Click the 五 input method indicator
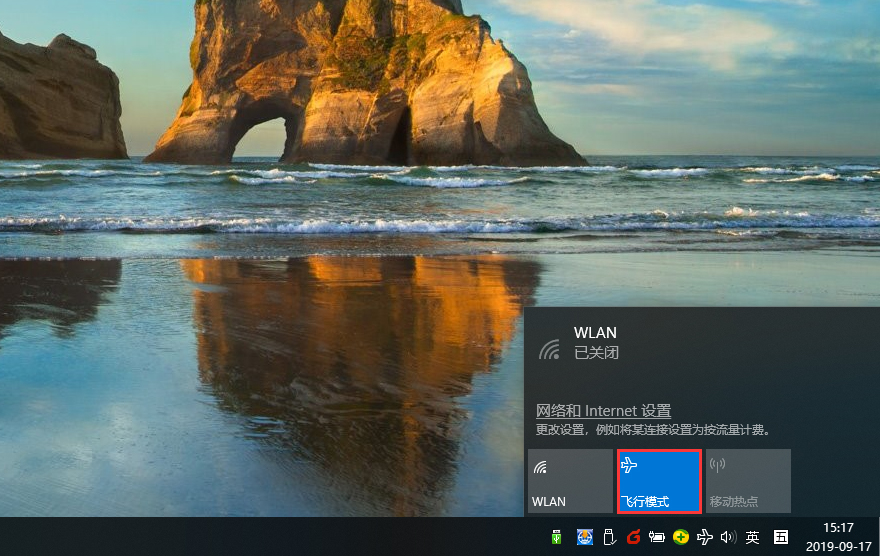 click(781, 537)
